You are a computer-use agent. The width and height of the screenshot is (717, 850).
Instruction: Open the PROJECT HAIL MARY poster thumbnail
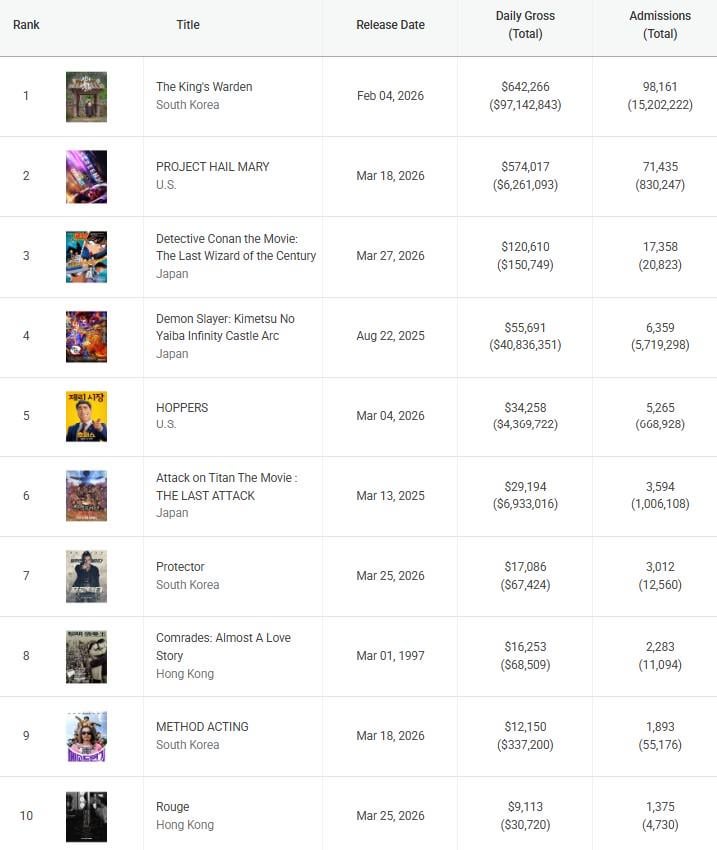86,177
